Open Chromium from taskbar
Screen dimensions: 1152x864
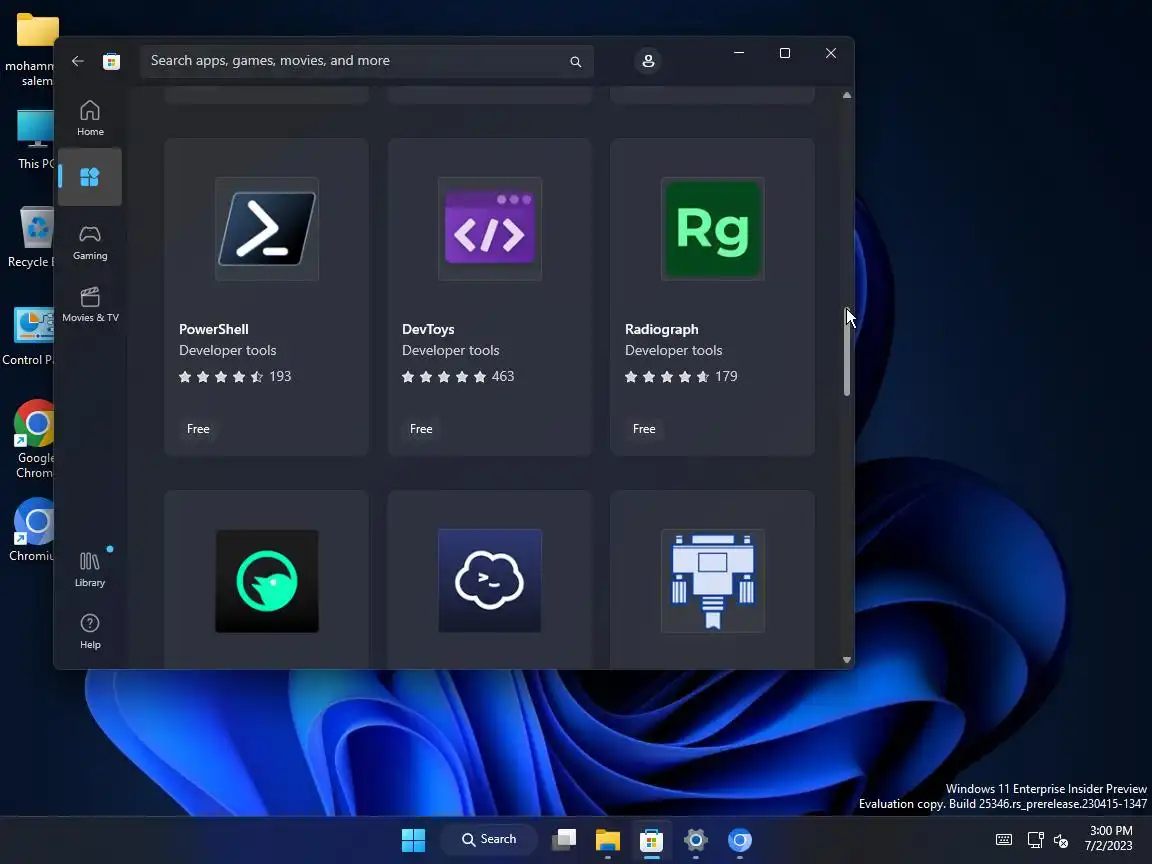(740, 839)
